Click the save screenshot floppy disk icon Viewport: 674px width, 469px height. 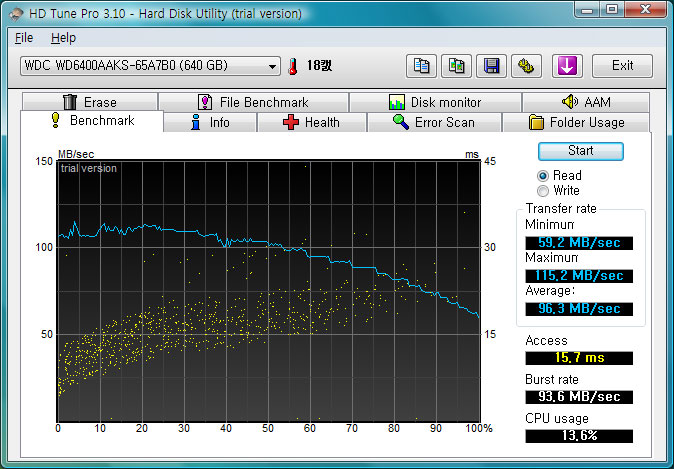point(491,66)
